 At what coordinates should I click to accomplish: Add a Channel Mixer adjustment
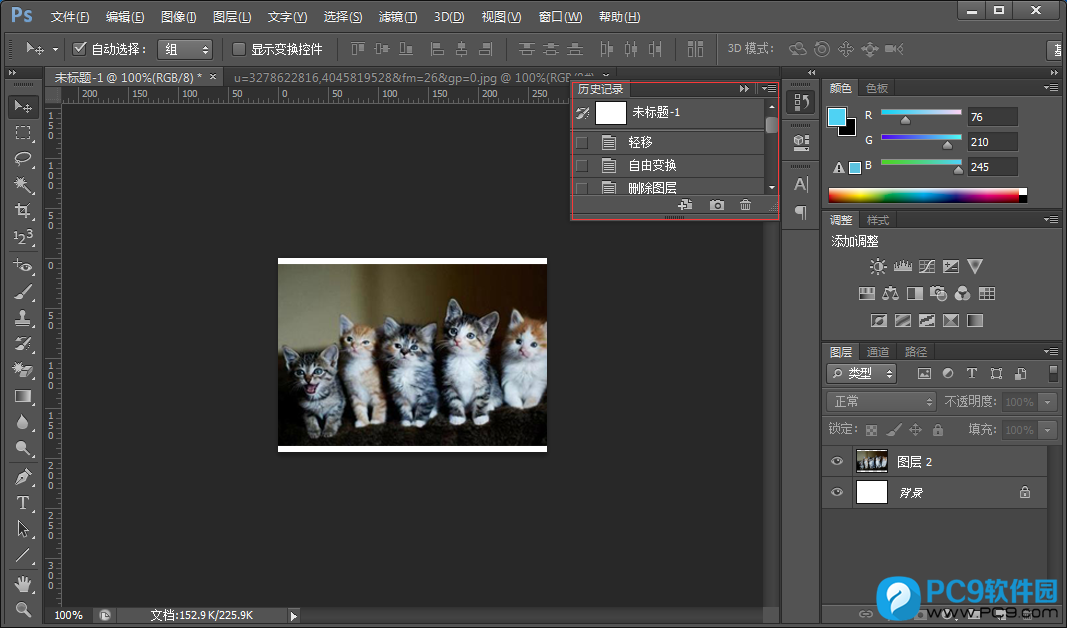[962, 293]
